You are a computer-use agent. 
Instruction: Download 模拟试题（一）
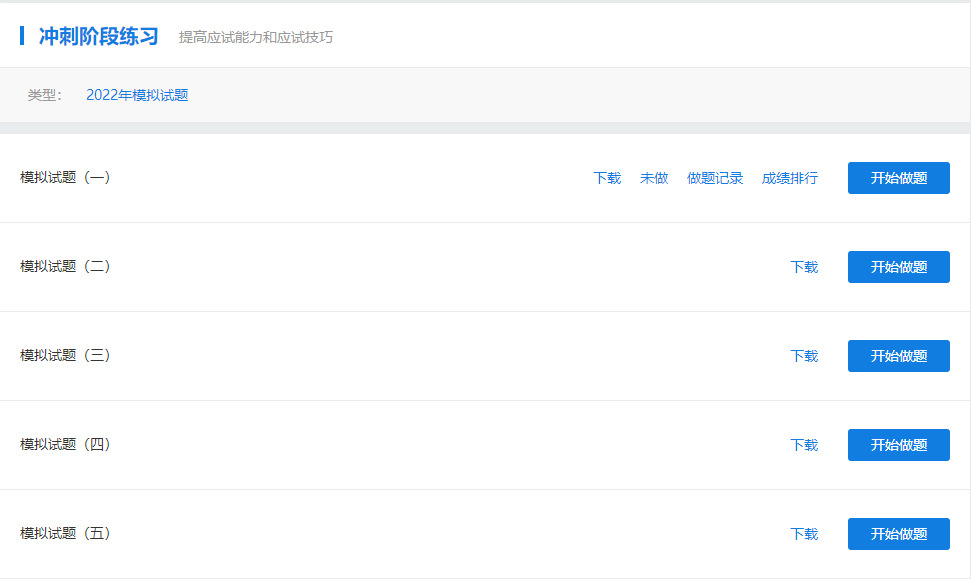tap(606, 178)
